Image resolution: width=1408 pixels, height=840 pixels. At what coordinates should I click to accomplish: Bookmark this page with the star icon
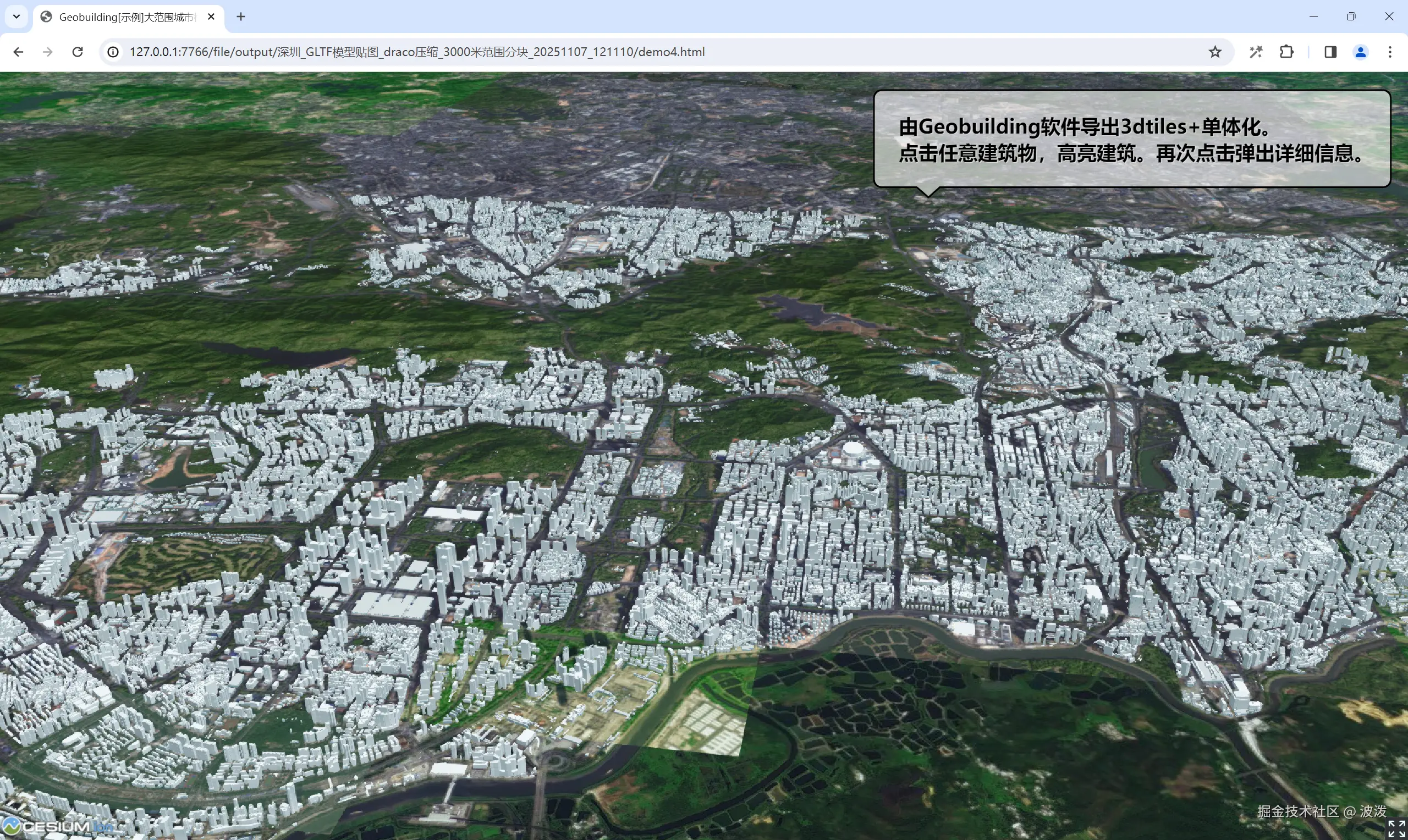(1215, 52)
